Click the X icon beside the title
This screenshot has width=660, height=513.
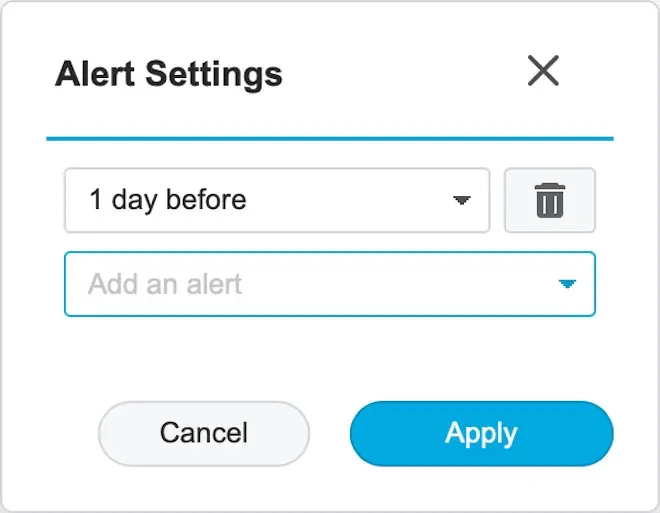[543, 71]
